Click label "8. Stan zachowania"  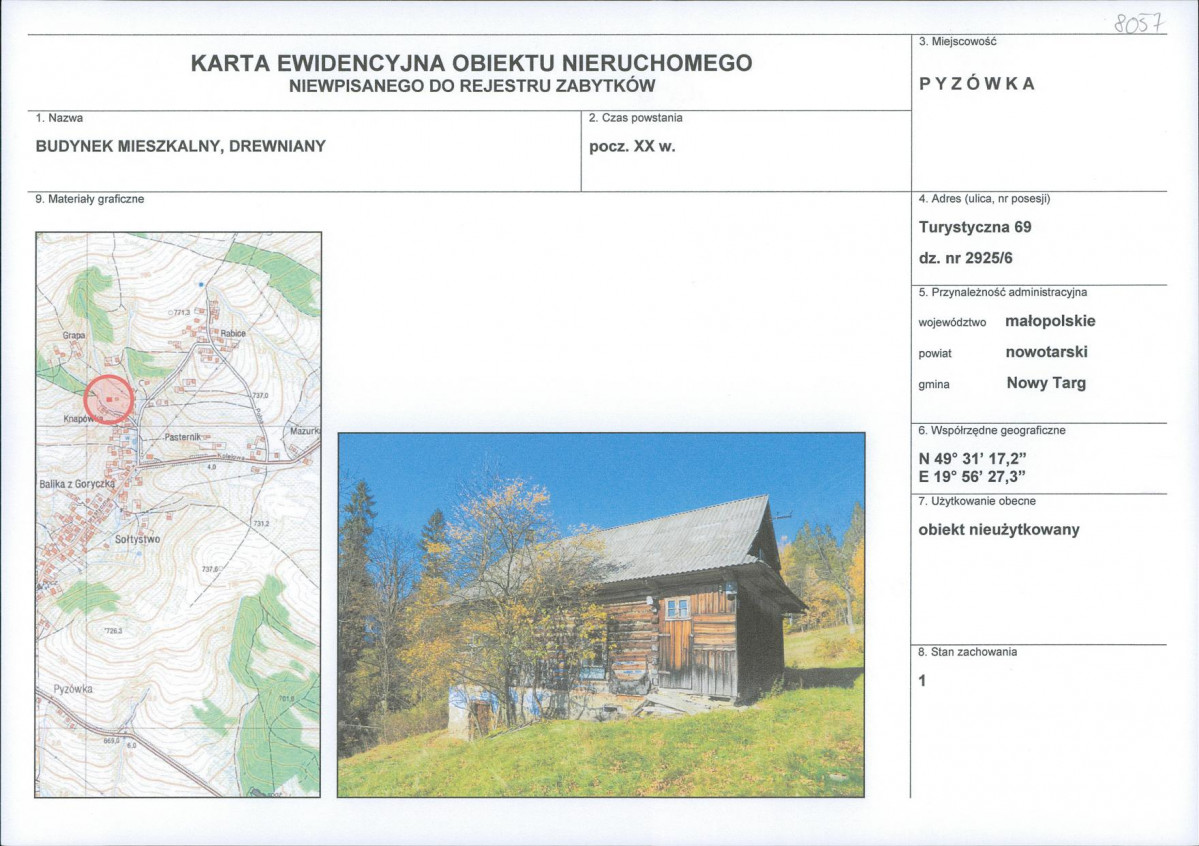[967, 652]
